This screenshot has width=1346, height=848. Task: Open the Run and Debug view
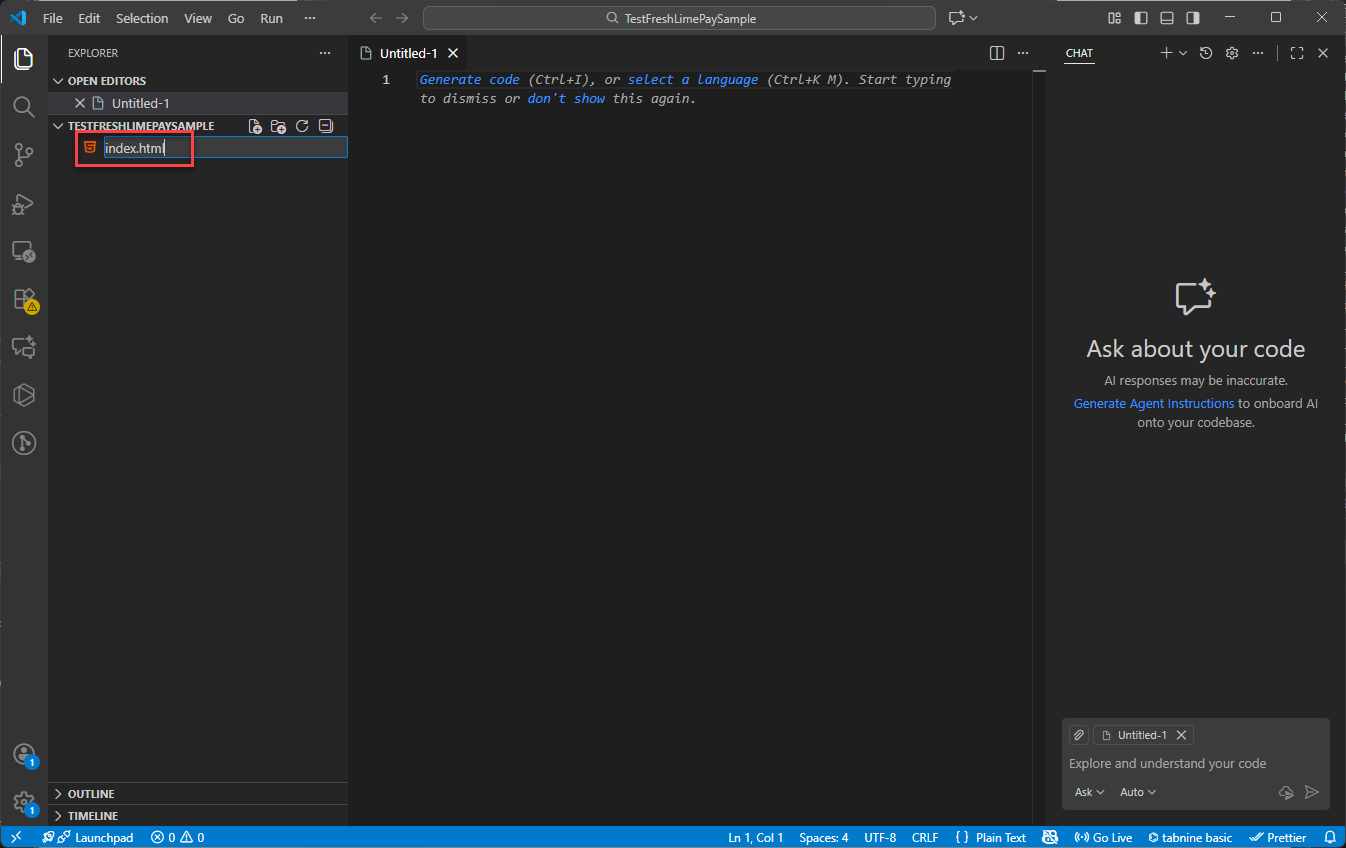[x=24, y=204]
